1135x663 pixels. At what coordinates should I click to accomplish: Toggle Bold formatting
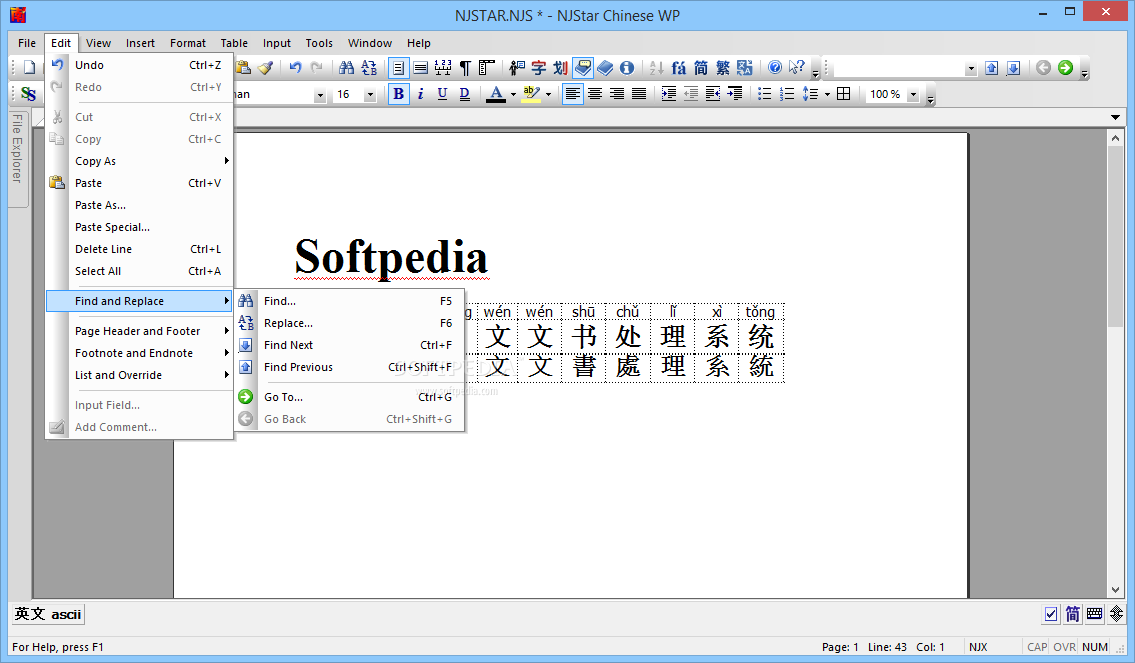pos(398,94)
